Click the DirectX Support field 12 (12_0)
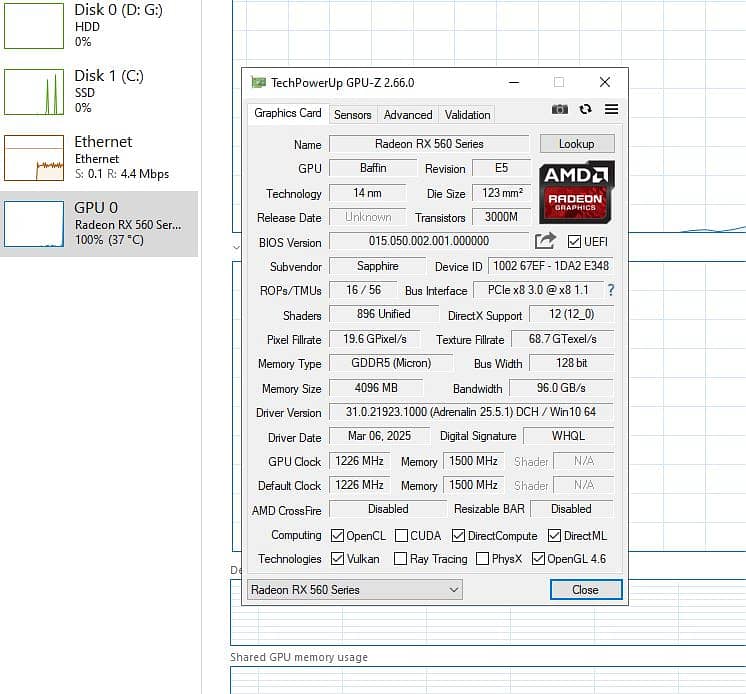746x694 pixels. click(x=571, y=314)
